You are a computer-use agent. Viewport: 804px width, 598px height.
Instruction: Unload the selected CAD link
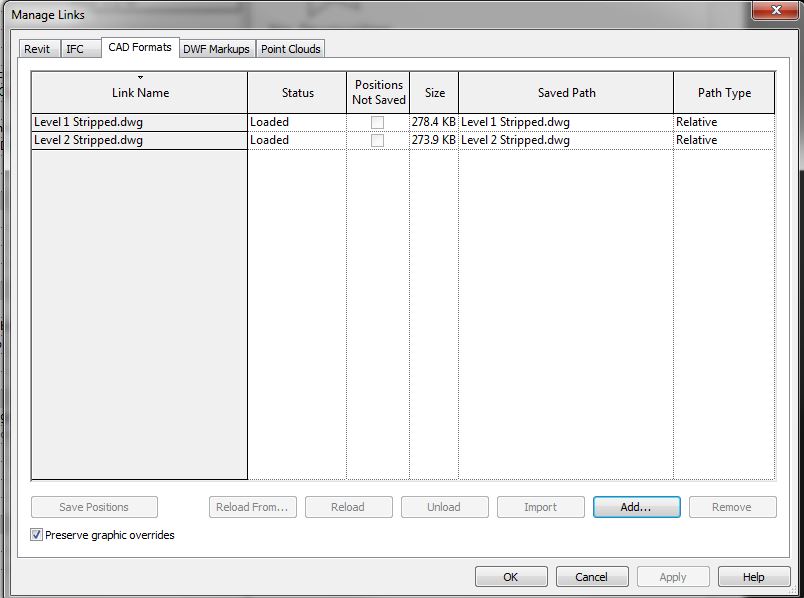[x=444, y=507]
